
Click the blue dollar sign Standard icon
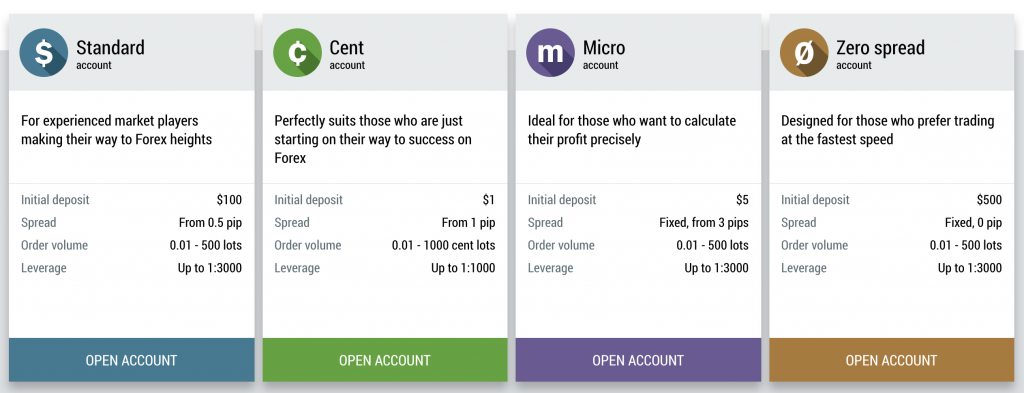click(44, 53)
